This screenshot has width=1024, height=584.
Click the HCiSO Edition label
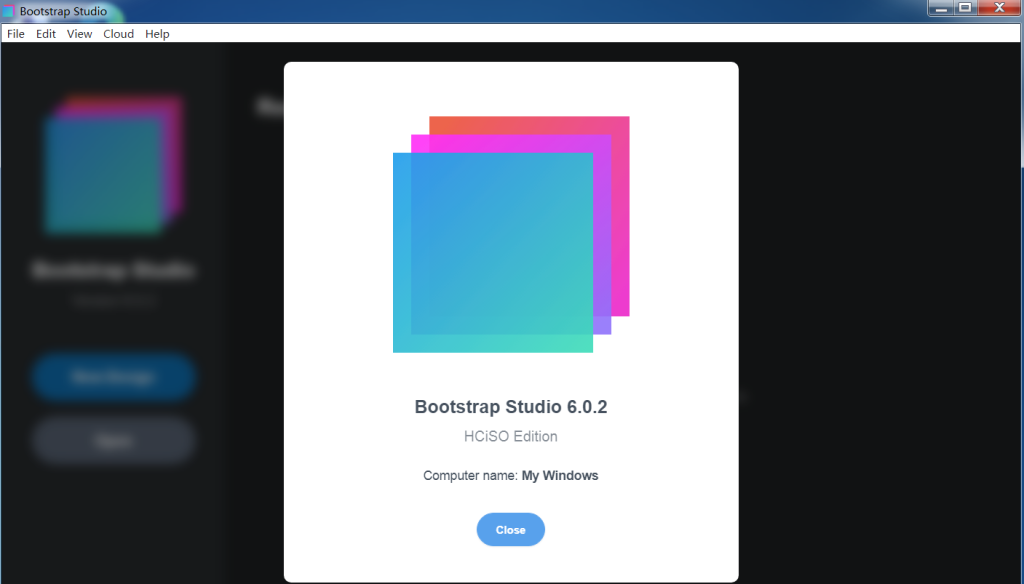(510, 436)
